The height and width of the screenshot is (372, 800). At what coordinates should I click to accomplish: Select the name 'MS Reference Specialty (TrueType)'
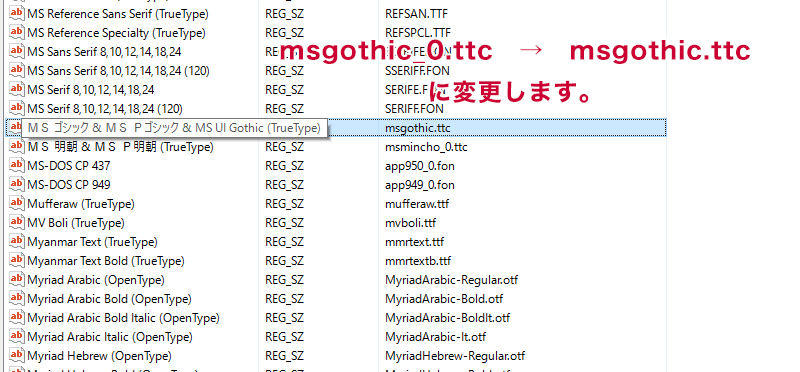116,33
